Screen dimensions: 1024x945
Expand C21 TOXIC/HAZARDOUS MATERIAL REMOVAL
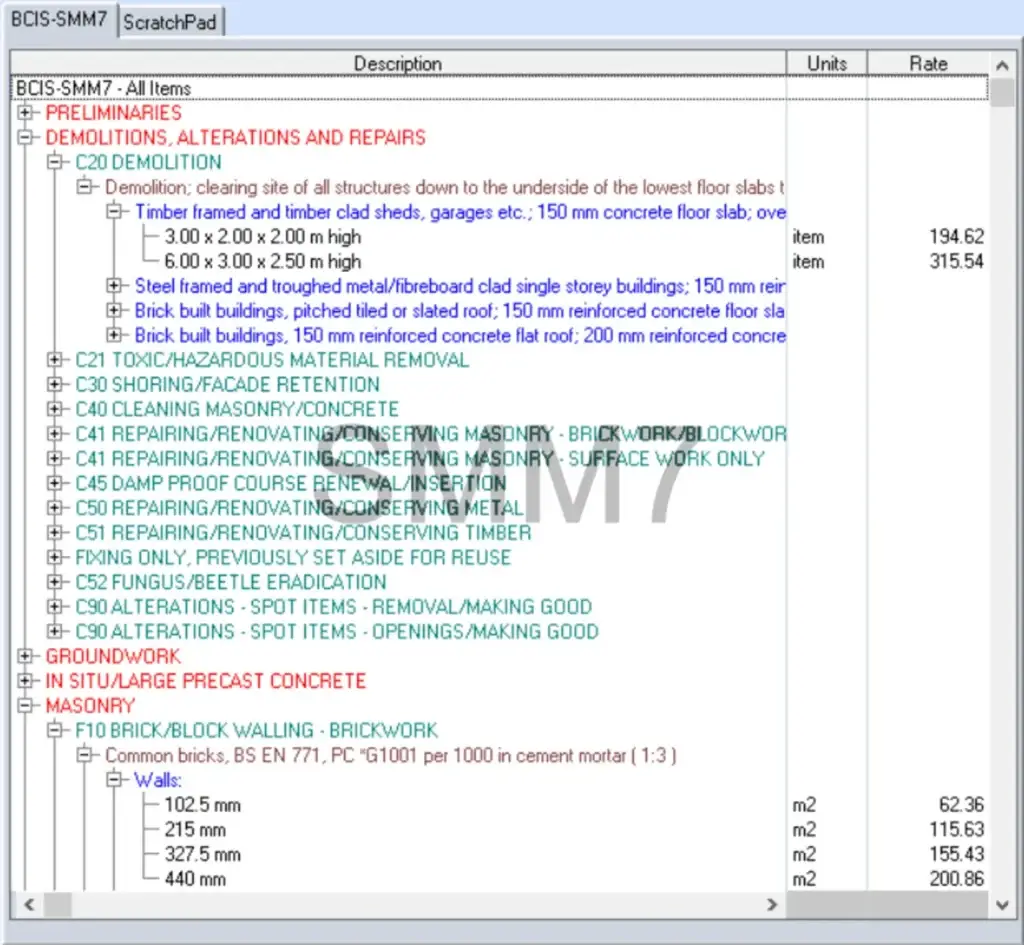click(56, 360)
